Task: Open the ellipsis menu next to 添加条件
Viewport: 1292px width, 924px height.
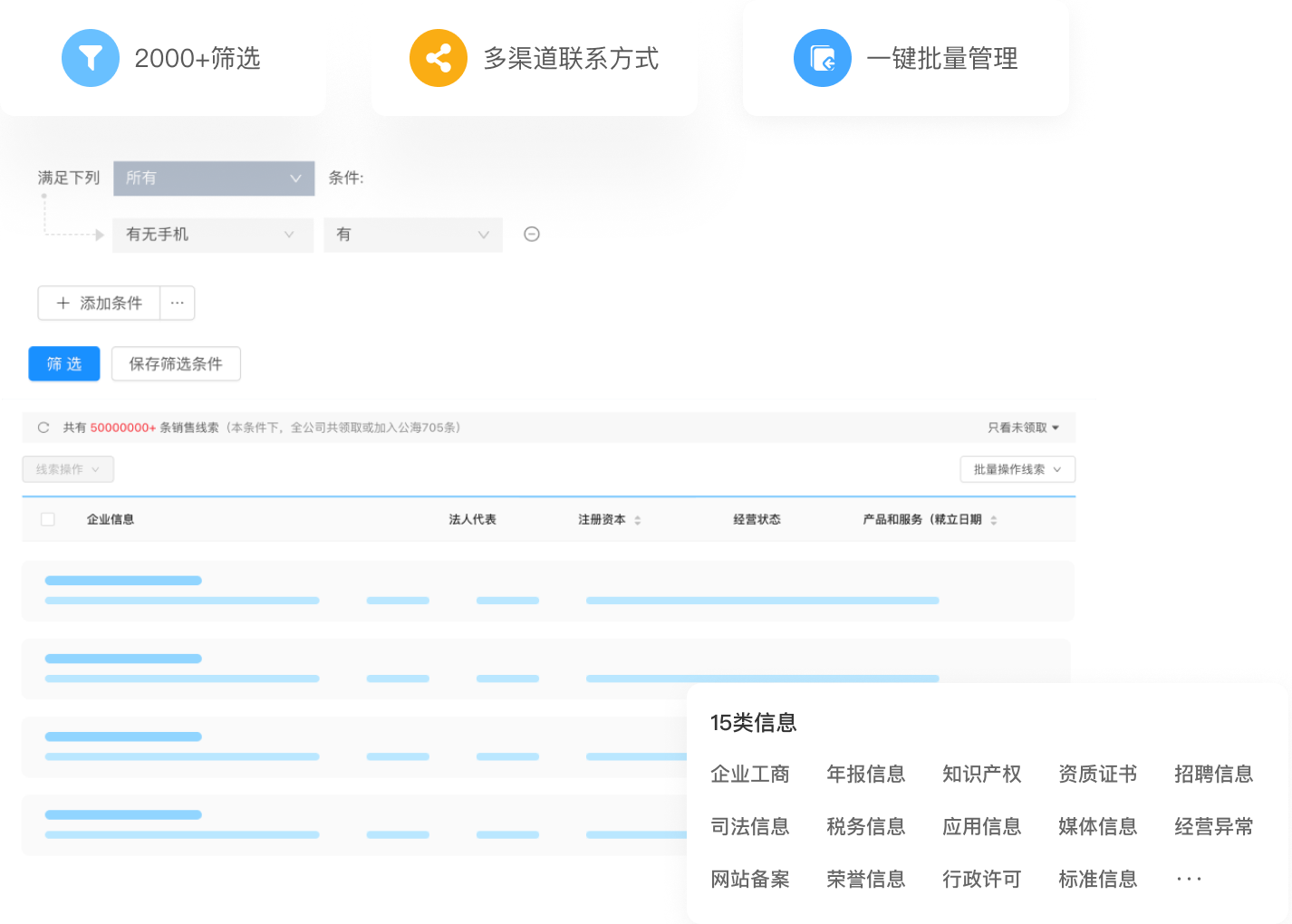Action: coord(177,303)
